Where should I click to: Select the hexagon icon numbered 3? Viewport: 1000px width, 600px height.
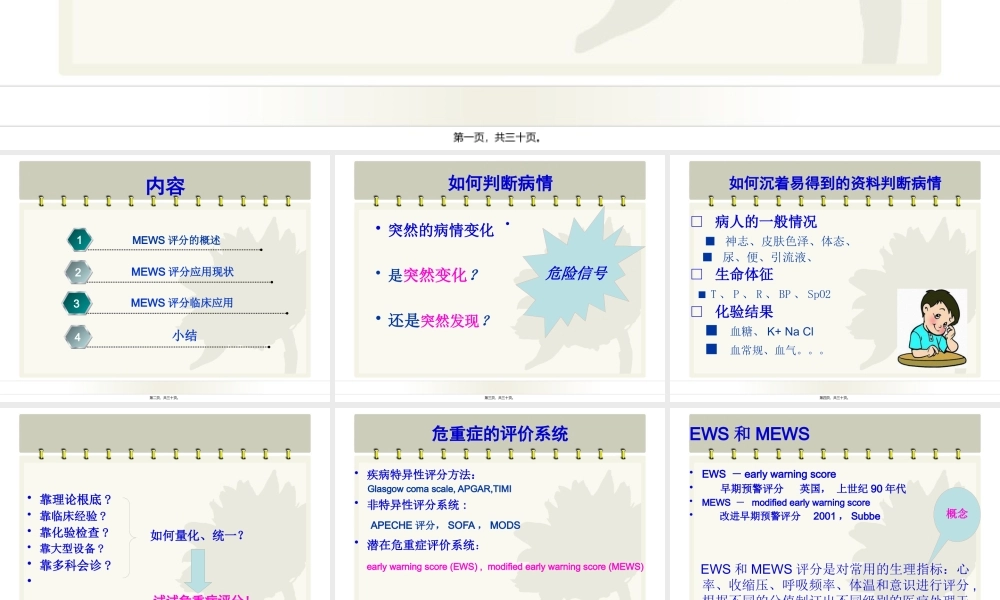coord(77,303)
